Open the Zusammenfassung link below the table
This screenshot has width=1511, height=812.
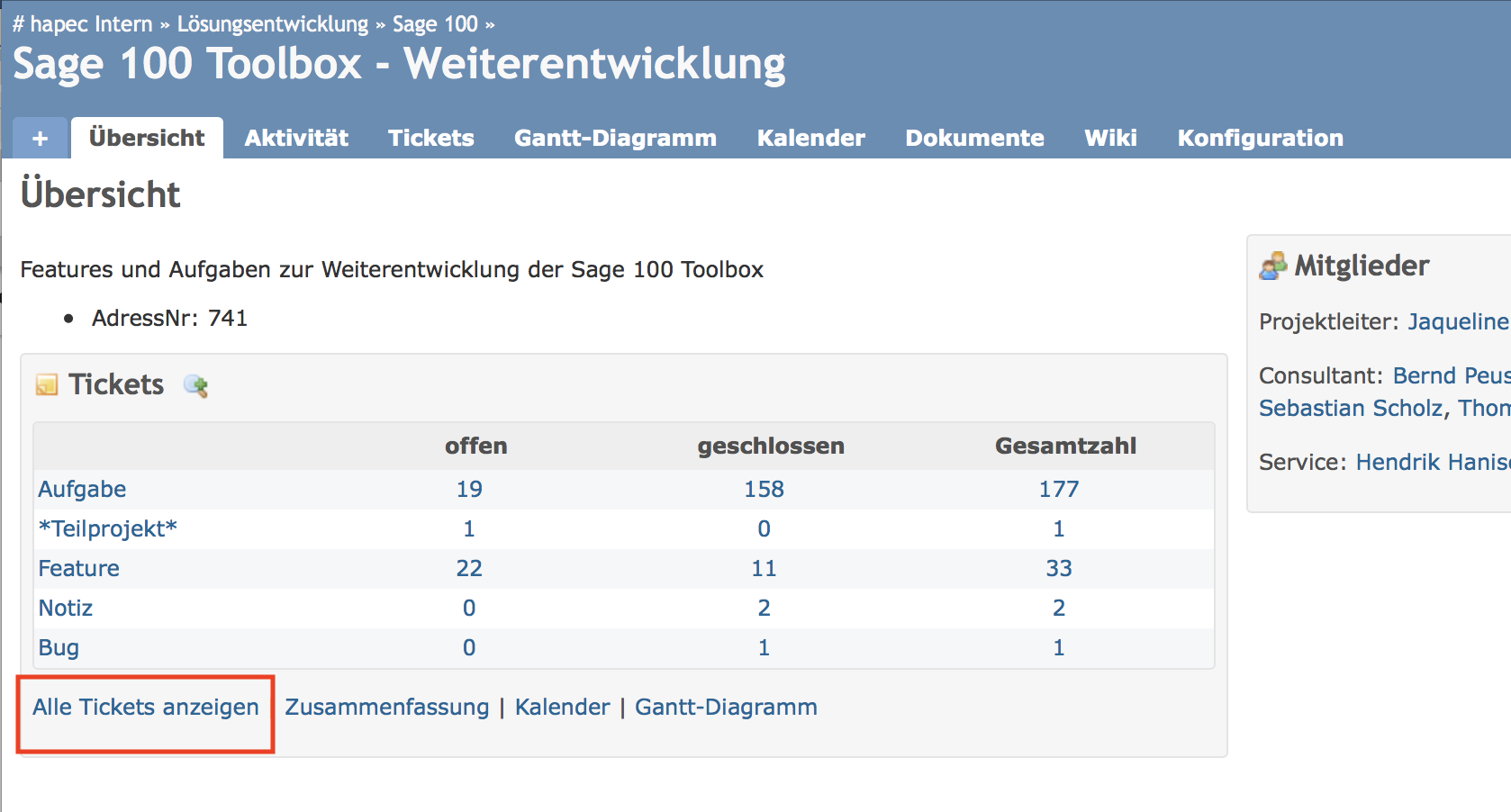386,708
